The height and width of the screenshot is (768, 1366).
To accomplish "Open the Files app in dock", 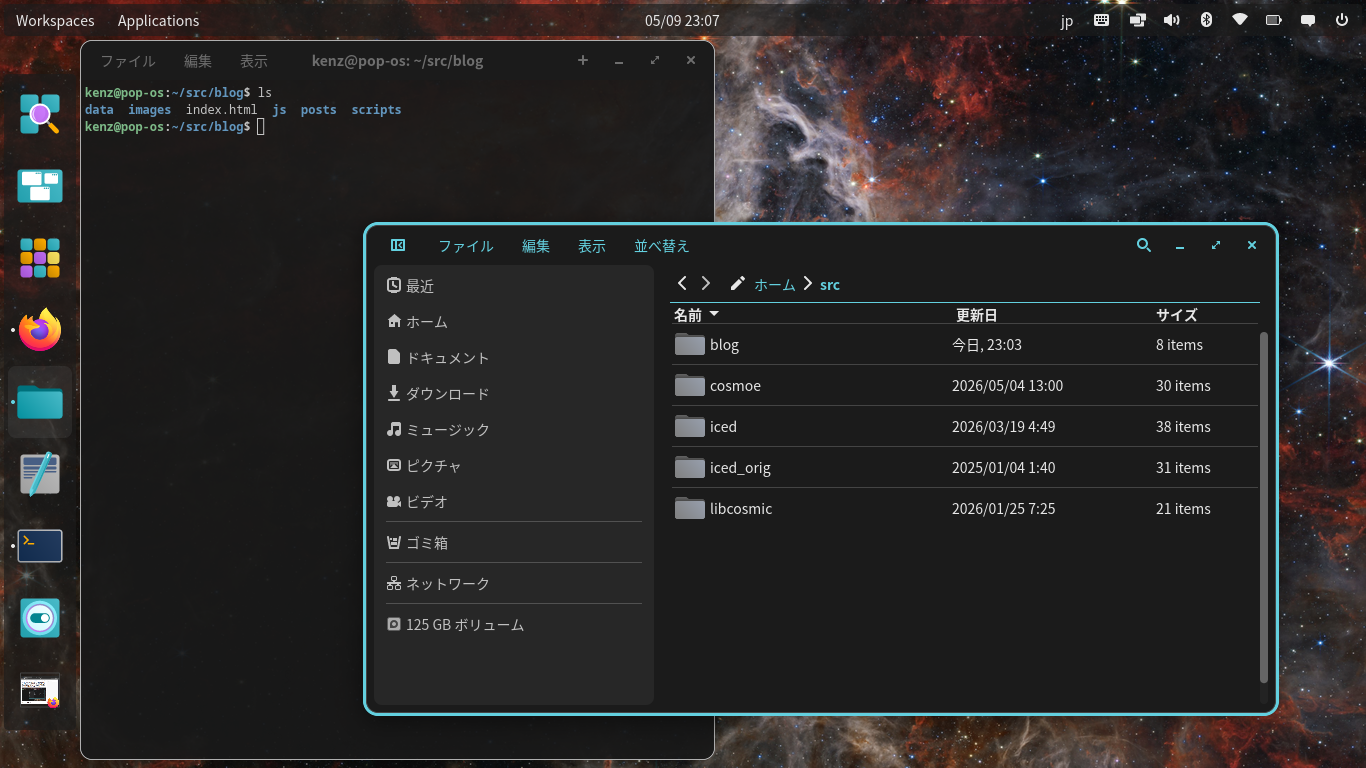I will click(40, 402).
